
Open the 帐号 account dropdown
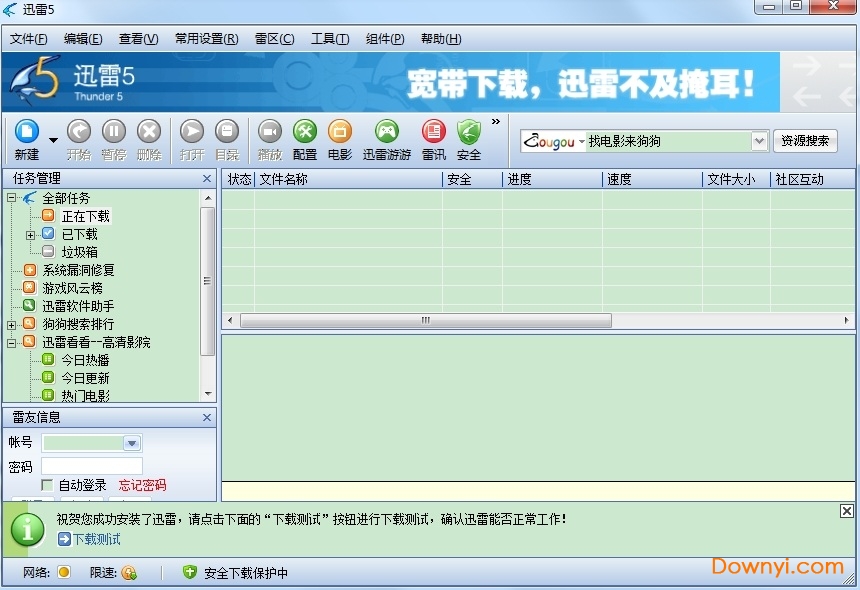tap(133, 442)
